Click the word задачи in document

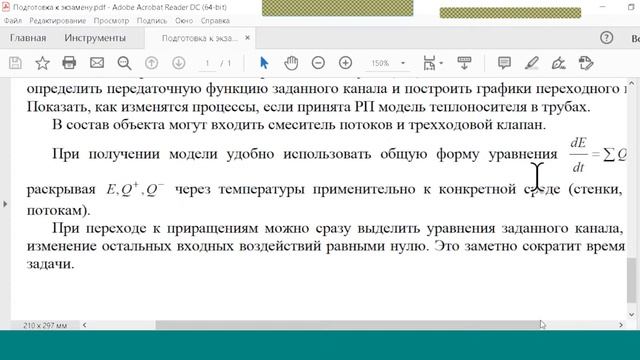[x=49, y=264]
